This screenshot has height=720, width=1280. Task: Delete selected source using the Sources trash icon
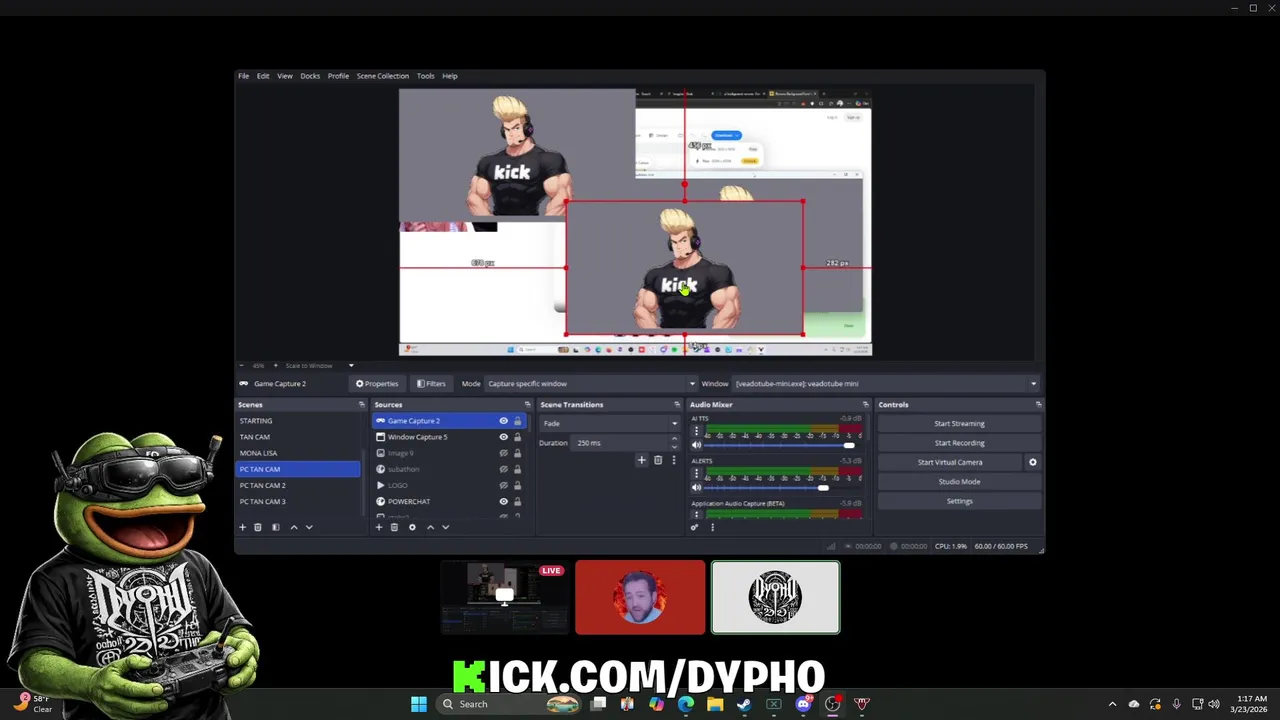coord(394,527)
